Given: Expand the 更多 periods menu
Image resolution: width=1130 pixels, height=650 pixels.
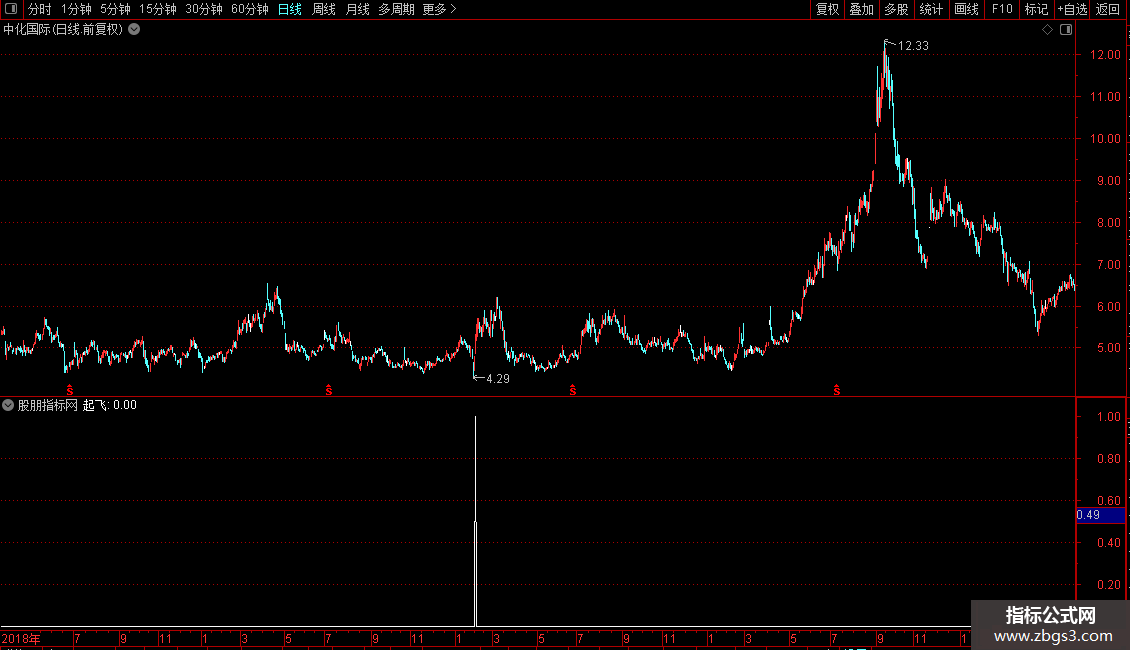Looking at the screenshot, I should coord(439,9).
